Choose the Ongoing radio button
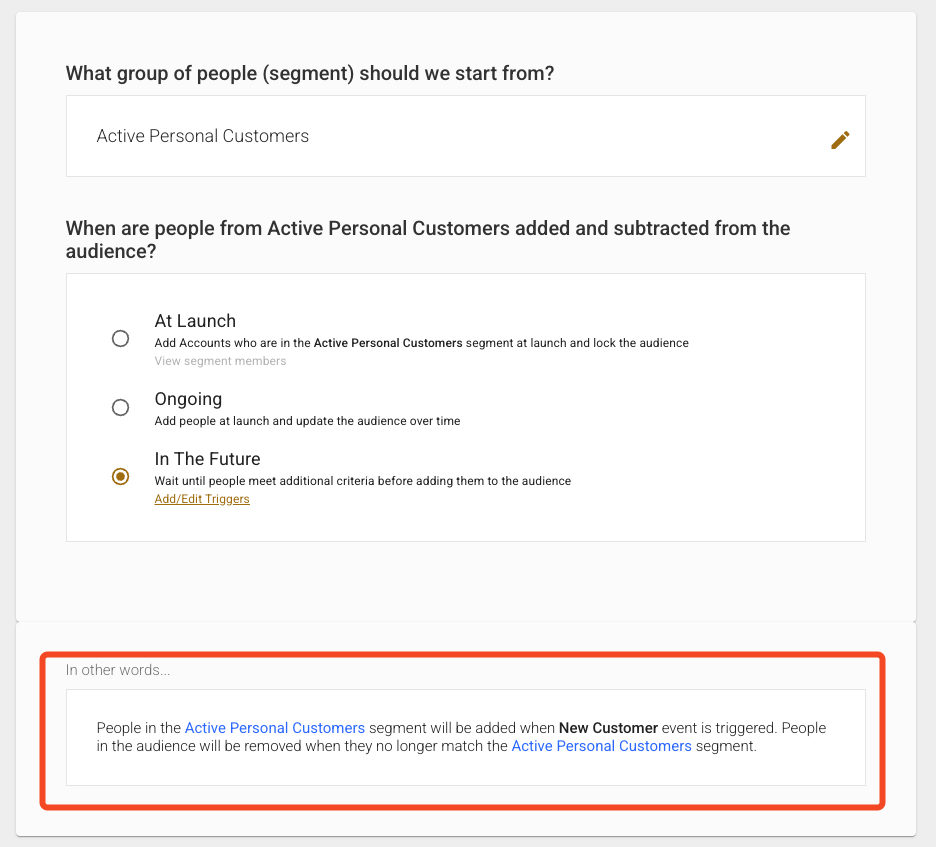 click(120, 407)
